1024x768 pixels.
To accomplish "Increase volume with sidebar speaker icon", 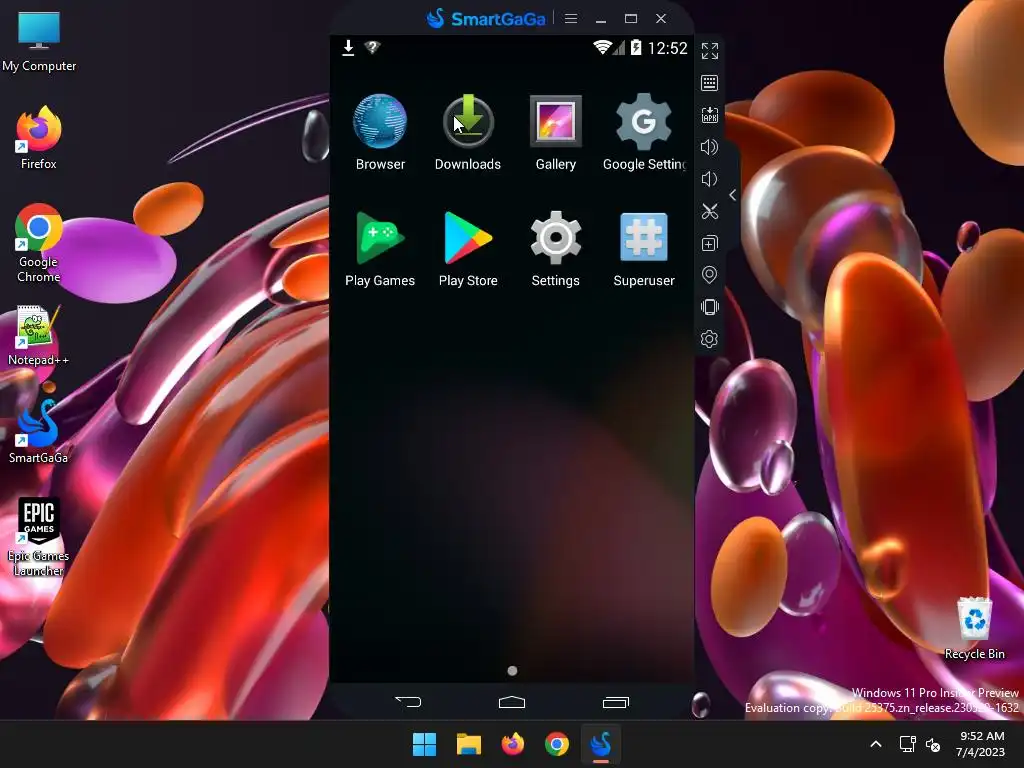I will 710,147.
